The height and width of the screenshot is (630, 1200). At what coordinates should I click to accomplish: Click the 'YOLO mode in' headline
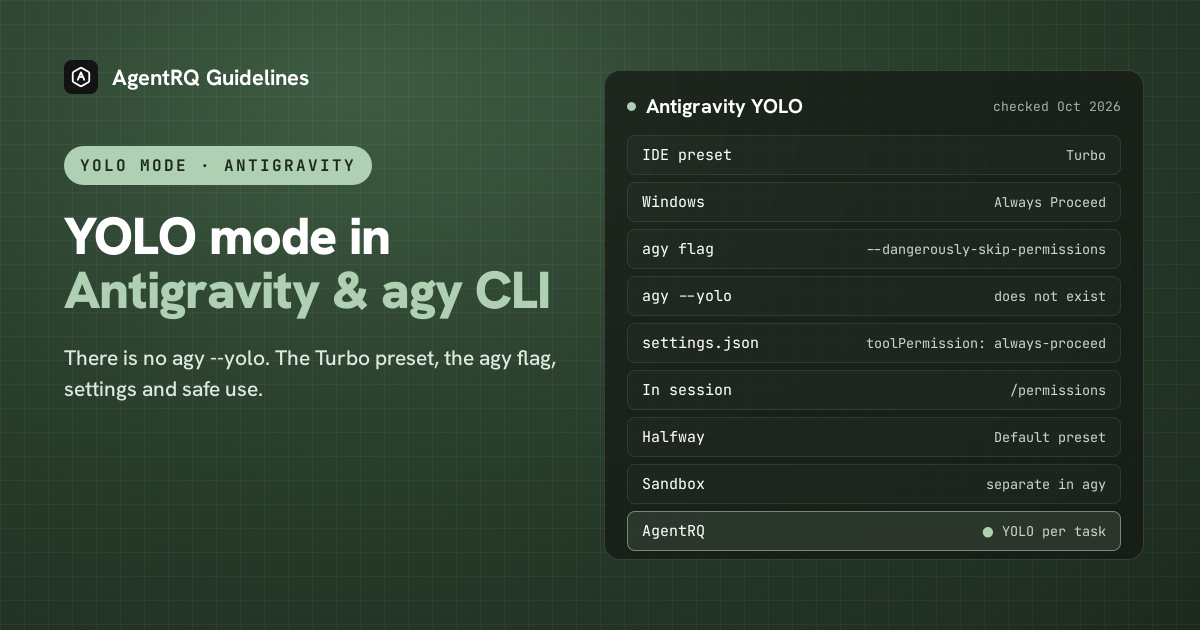pos(227,237)
